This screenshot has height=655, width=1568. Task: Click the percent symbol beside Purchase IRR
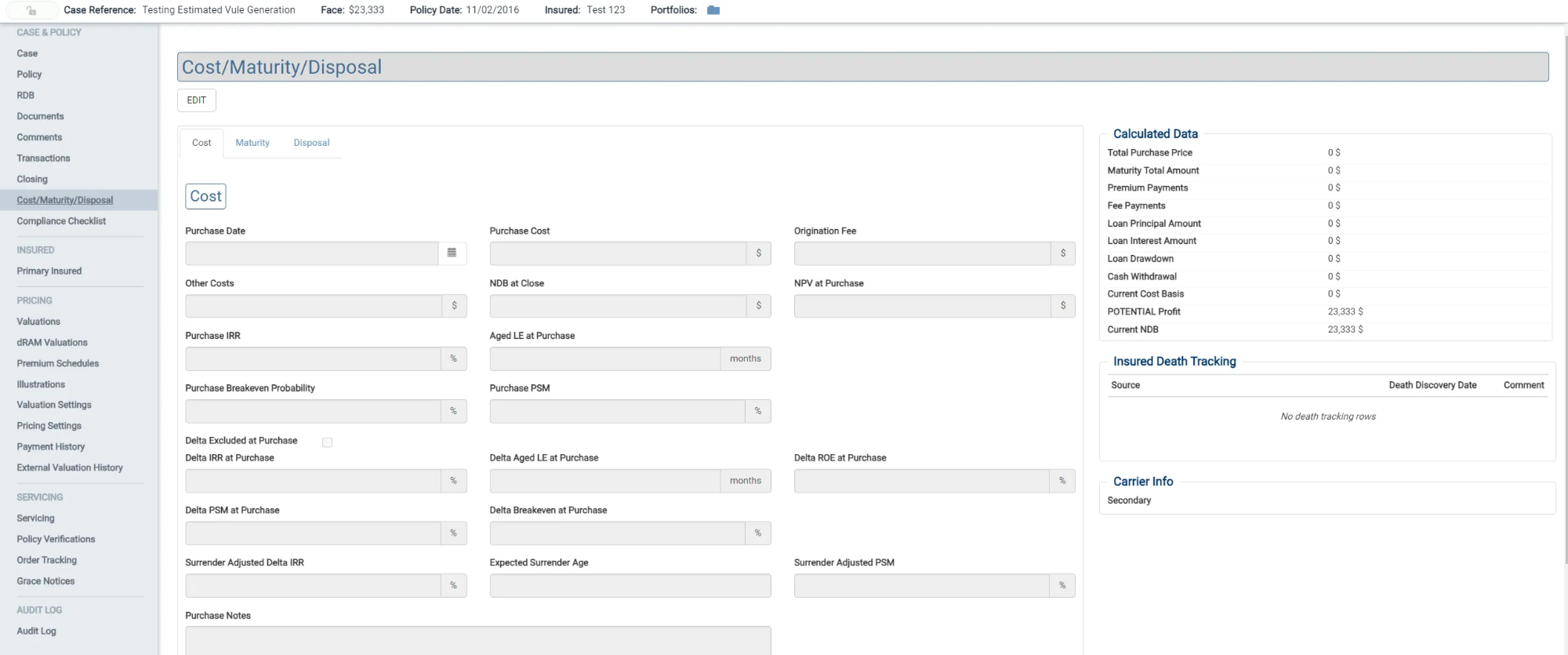click(453, 358)
